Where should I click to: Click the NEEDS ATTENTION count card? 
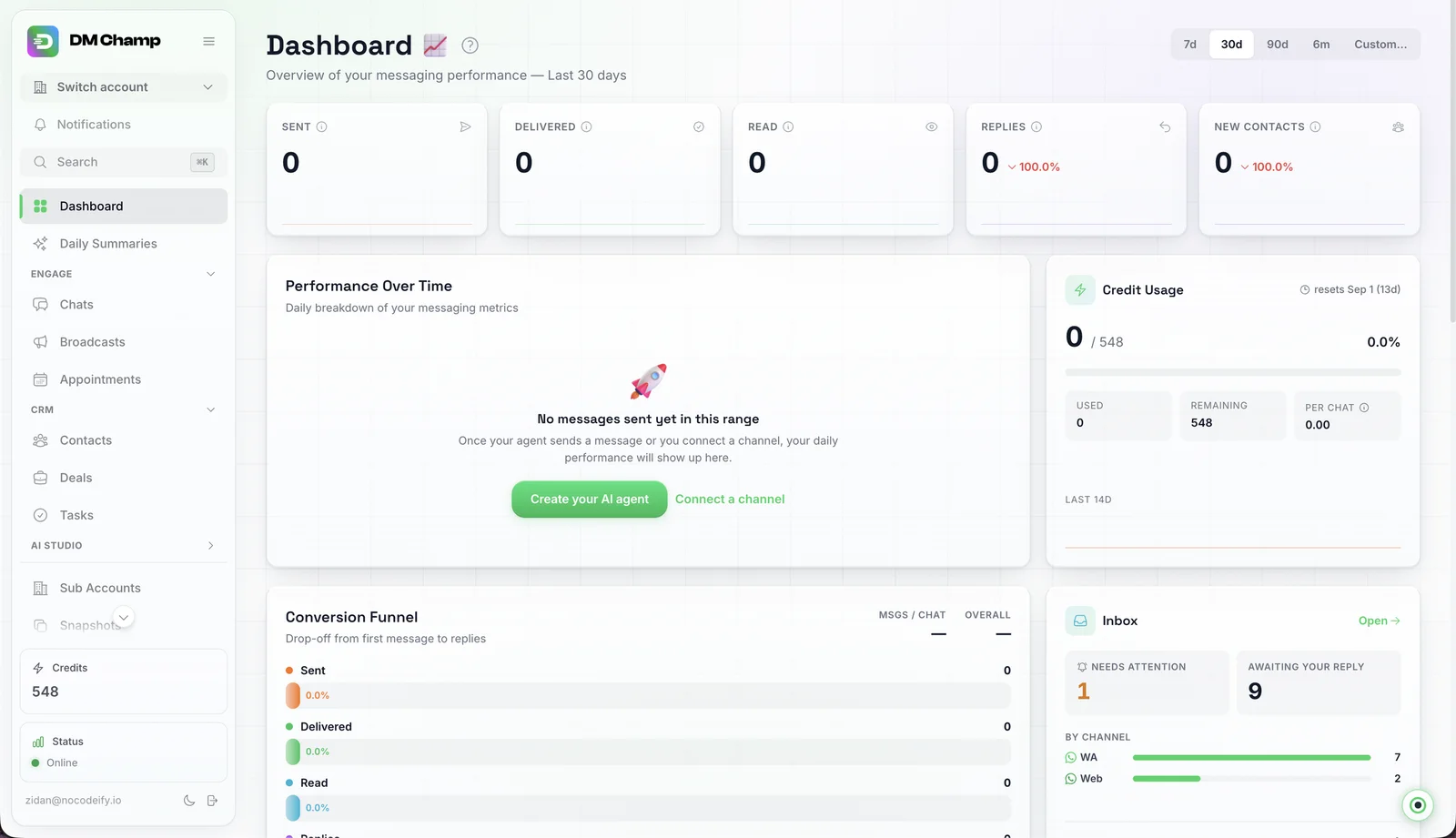(1147, 682)
